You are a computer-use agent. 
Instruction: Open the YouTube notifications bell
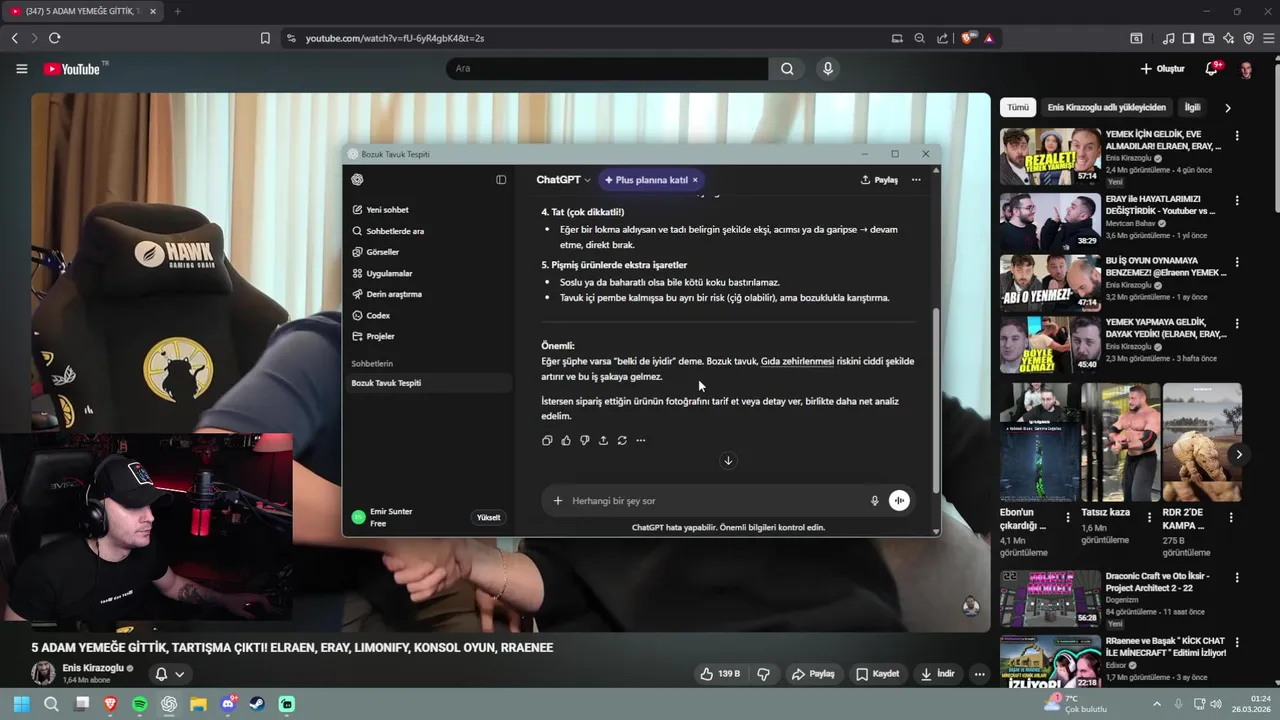click(x=1212, y=69)
